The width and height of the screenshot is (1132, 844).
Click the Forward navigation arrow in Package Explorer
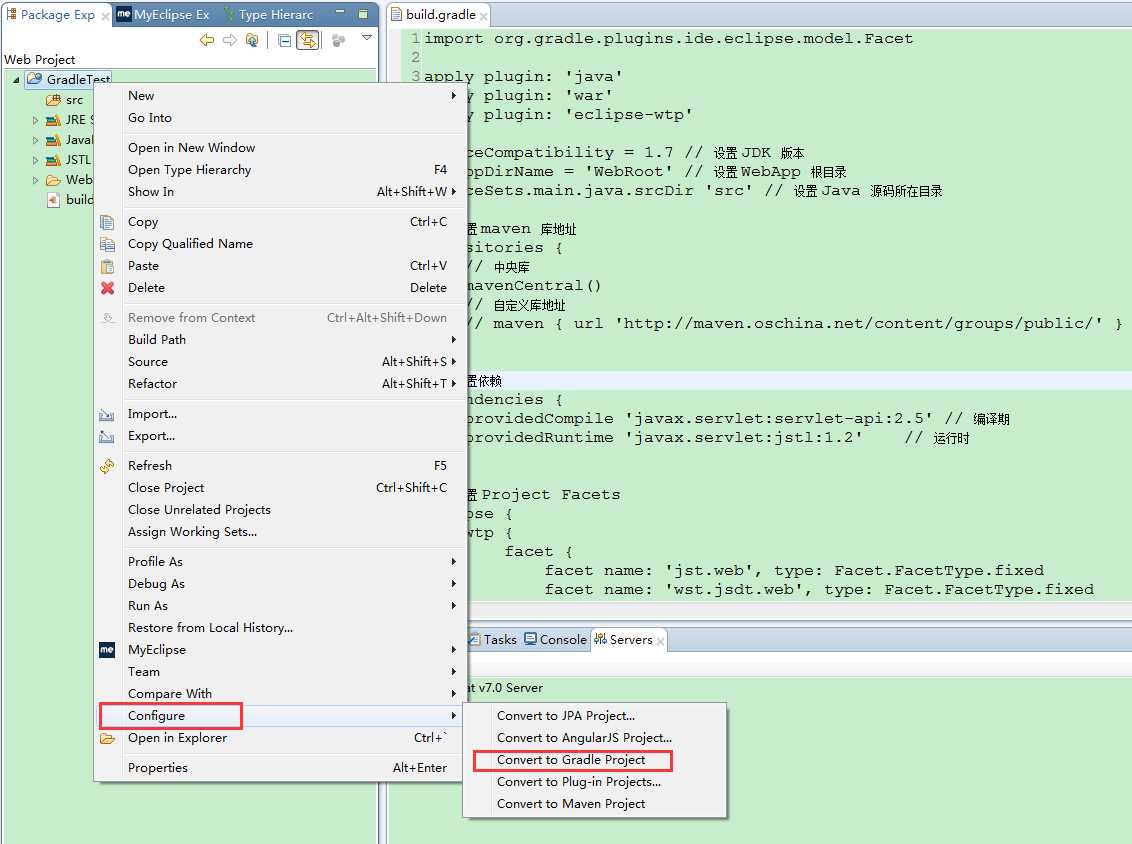pyautogui.click(x=230, y=40)
